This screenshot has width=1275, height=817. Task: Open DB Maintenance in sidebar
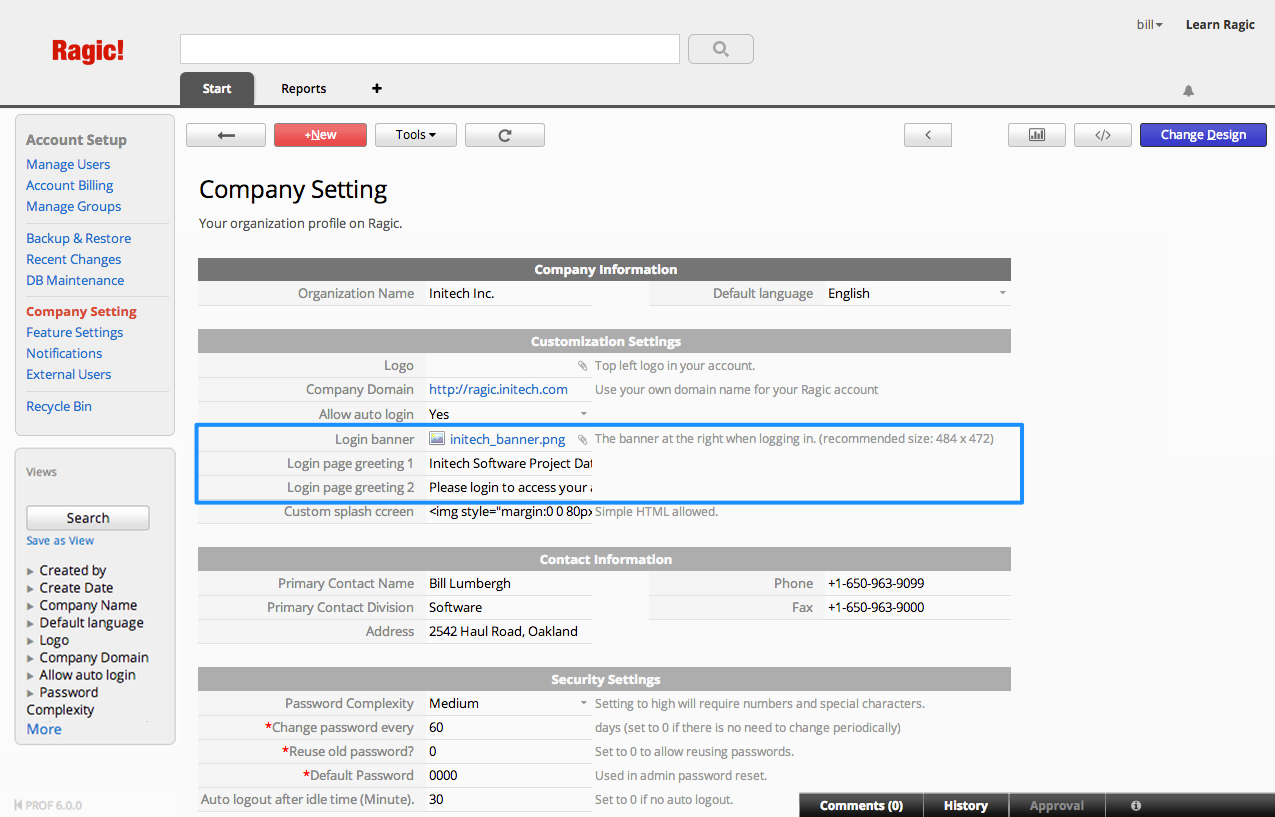click(x=75, y=281)
